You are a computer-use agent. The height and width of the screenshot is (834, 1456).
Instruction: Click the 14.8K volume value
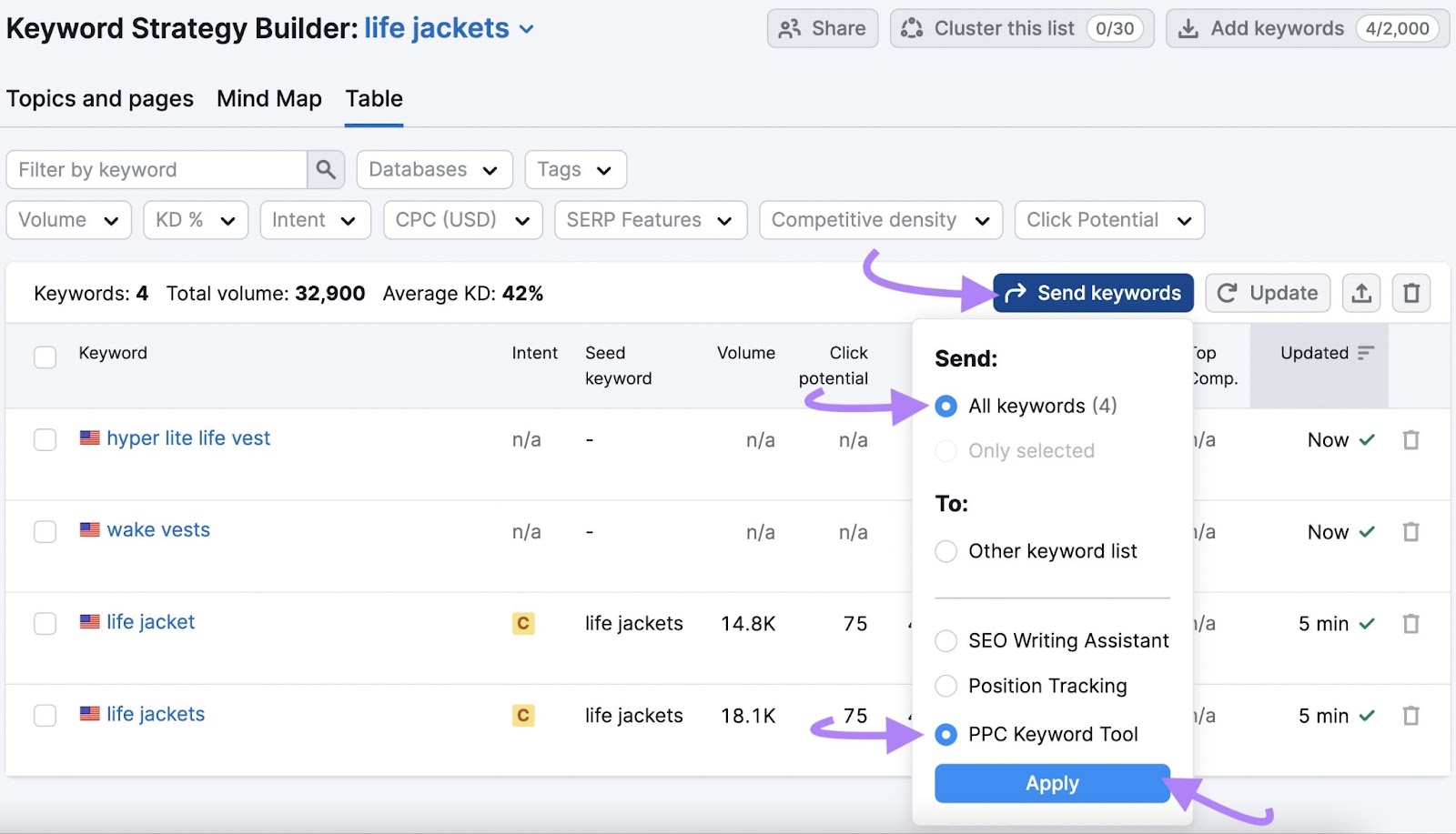click(748, 624)
